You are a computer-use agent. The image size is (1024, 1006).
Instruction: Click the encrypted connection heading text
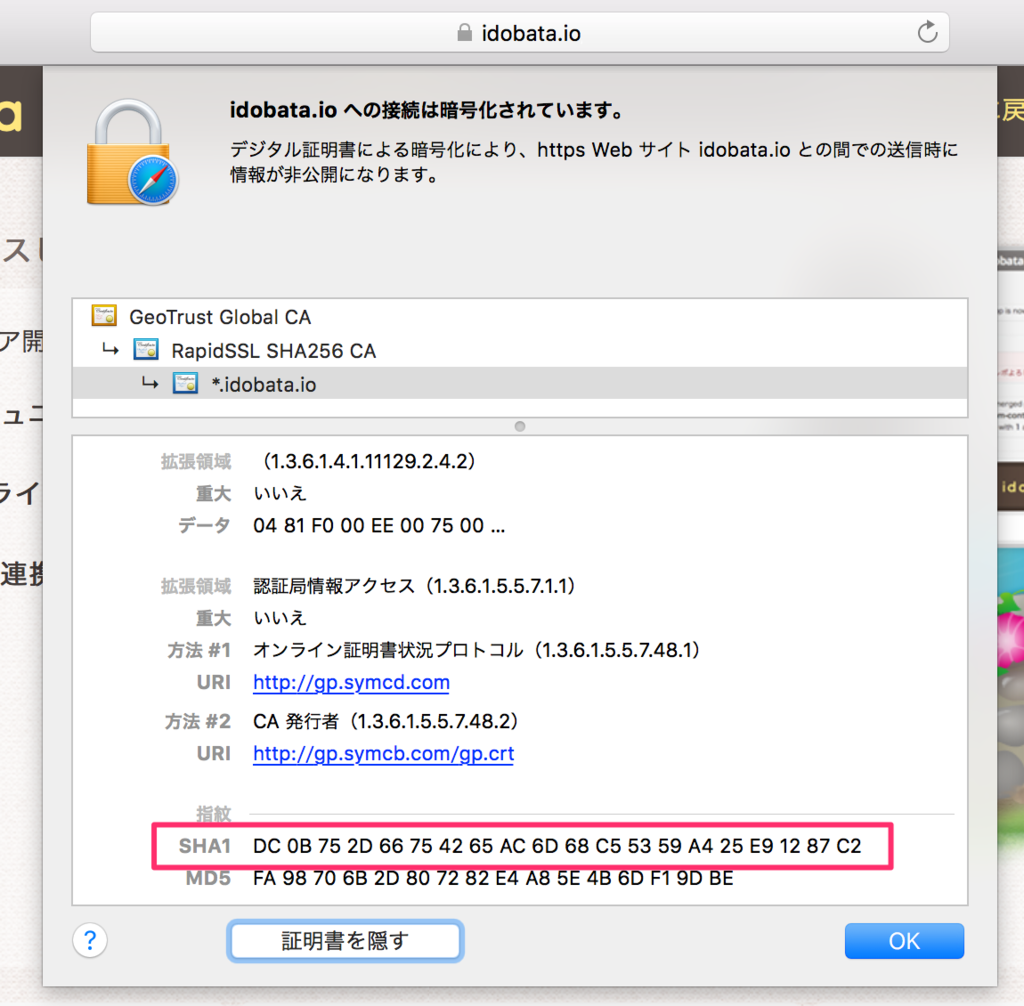[x=426, y=110]
